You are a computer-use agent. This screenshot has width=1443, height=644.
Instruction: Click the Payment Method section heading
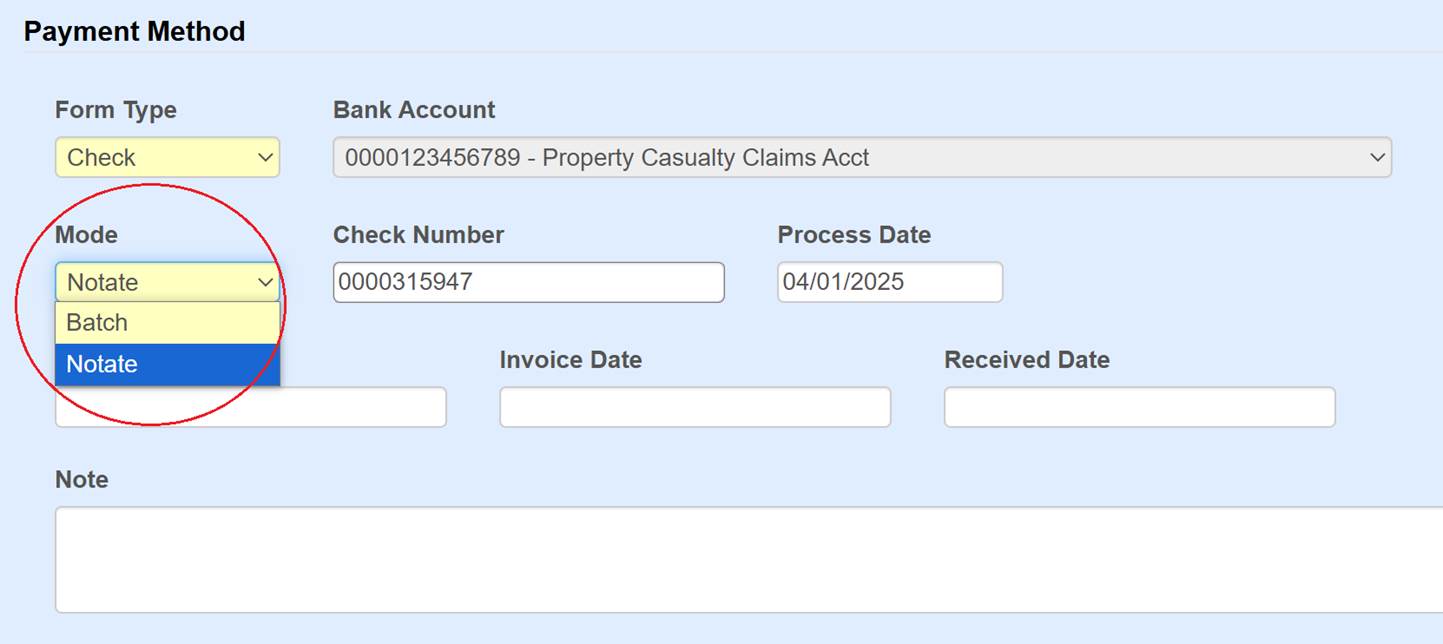pos(134,32)
